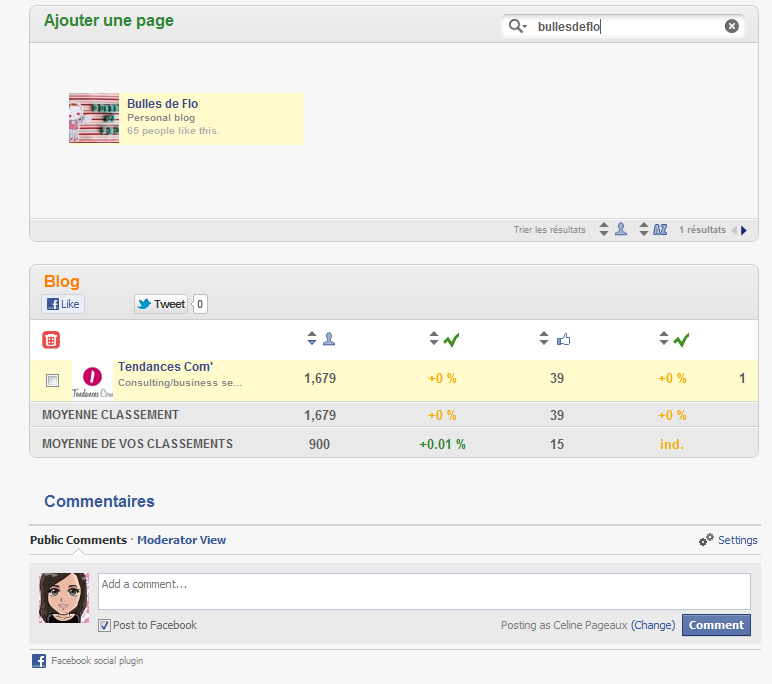
Task: Click the fans person icon in results sorter
Action: click(x=621, y=229)
